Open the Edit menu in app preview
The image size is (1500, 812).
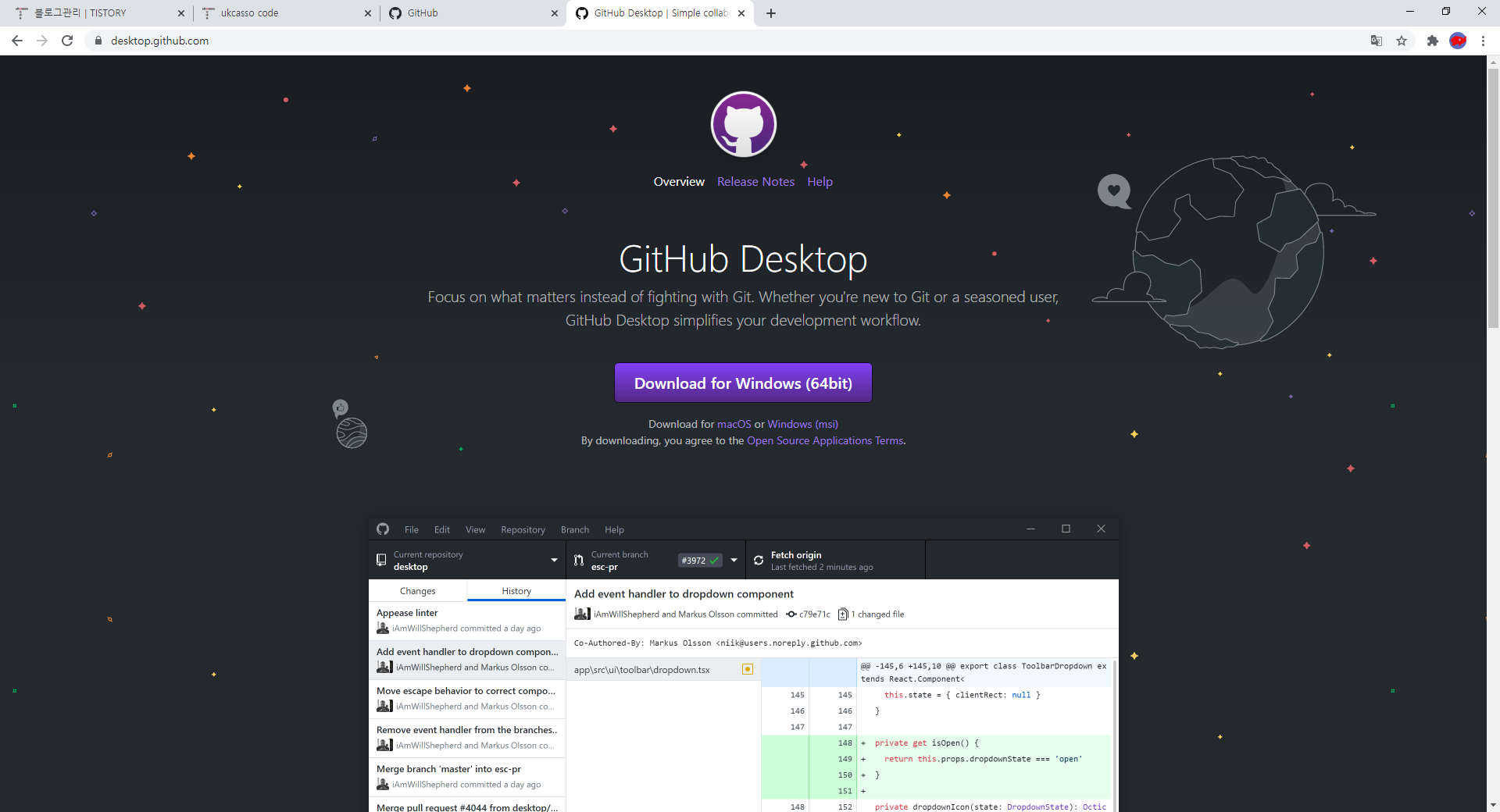click(442, 529)
